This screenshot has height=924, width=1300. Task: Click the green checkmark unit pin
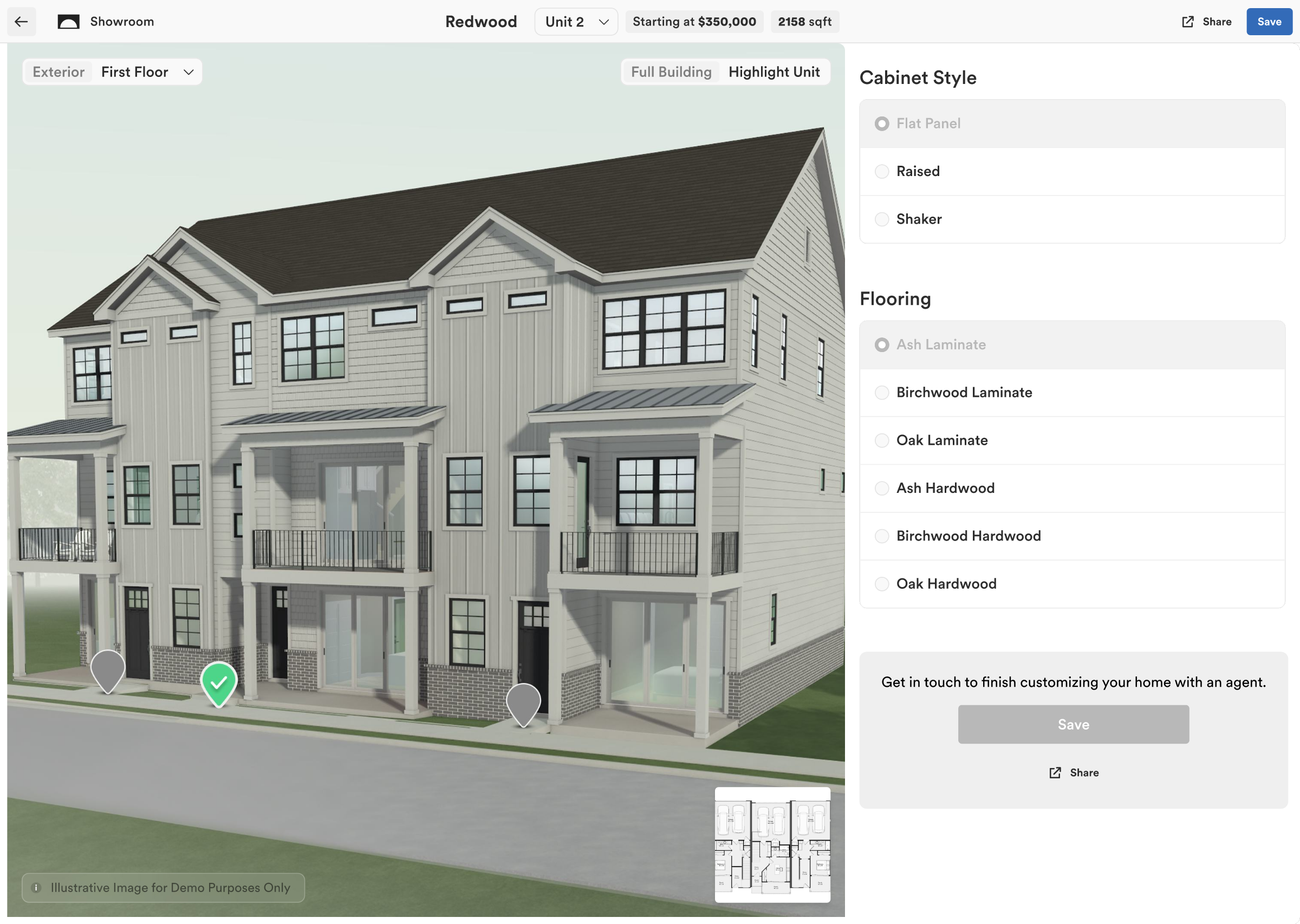218,681
